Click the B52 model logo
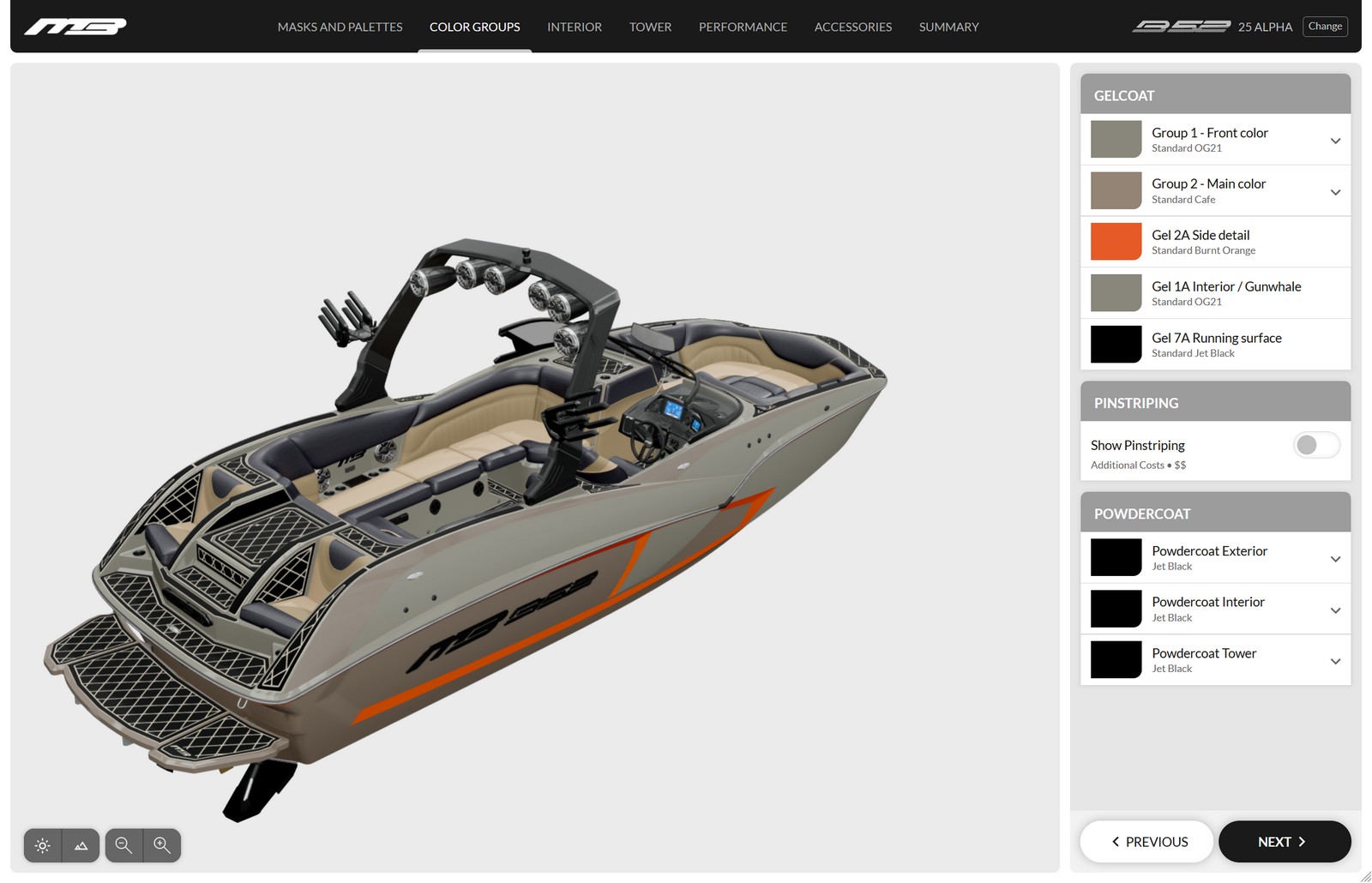Viewport: 1372px width, 883px height. pos(1181,27)
